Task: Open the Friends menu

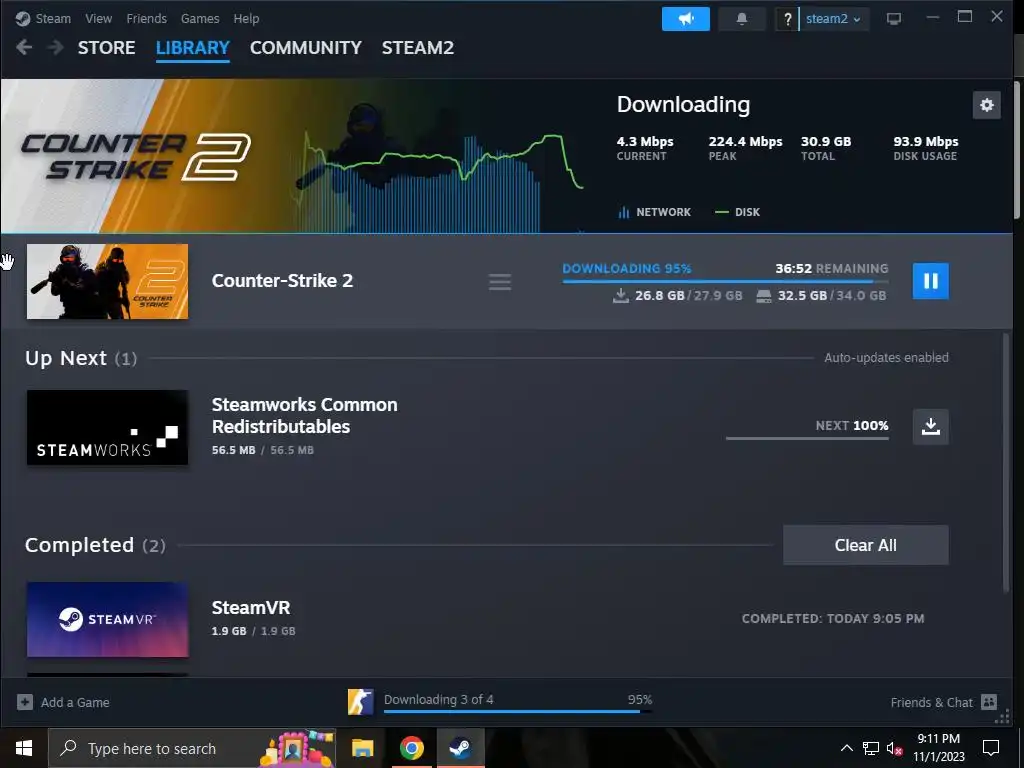Action: point(146,18)
